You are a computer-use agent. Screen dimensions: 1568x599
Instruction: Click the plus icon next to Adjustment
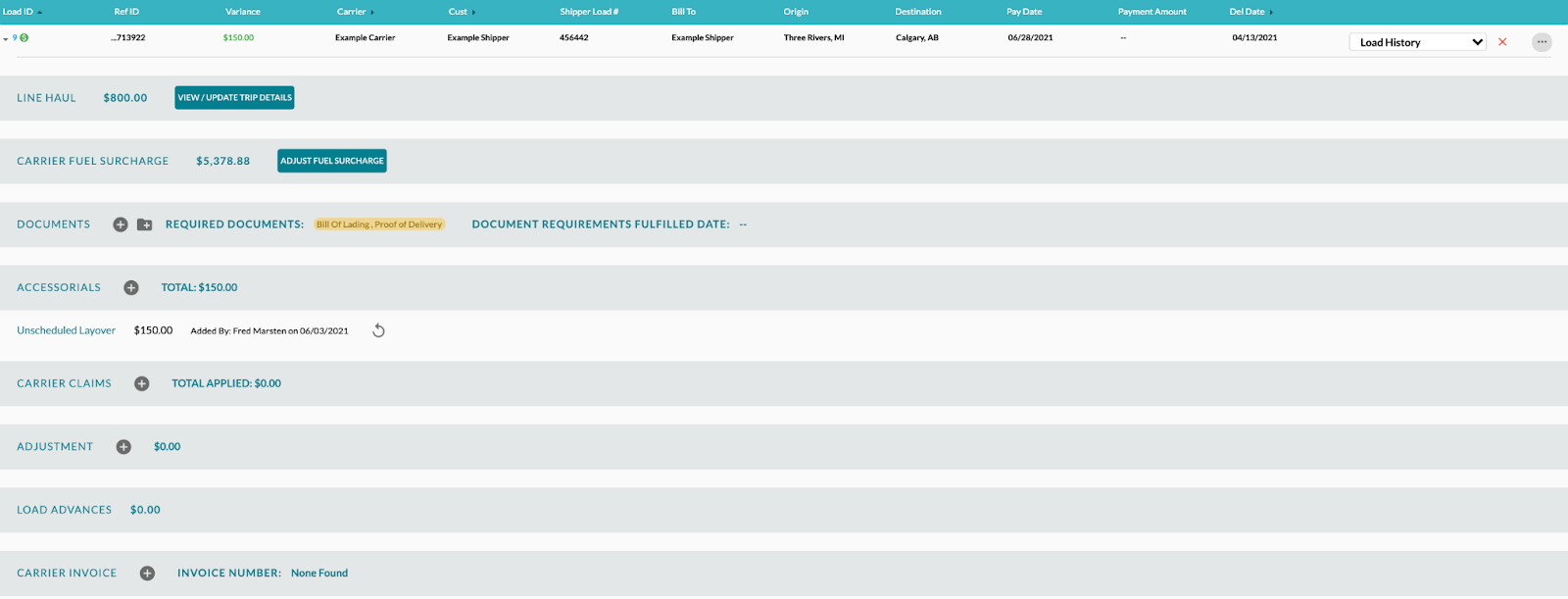point(123,447)
